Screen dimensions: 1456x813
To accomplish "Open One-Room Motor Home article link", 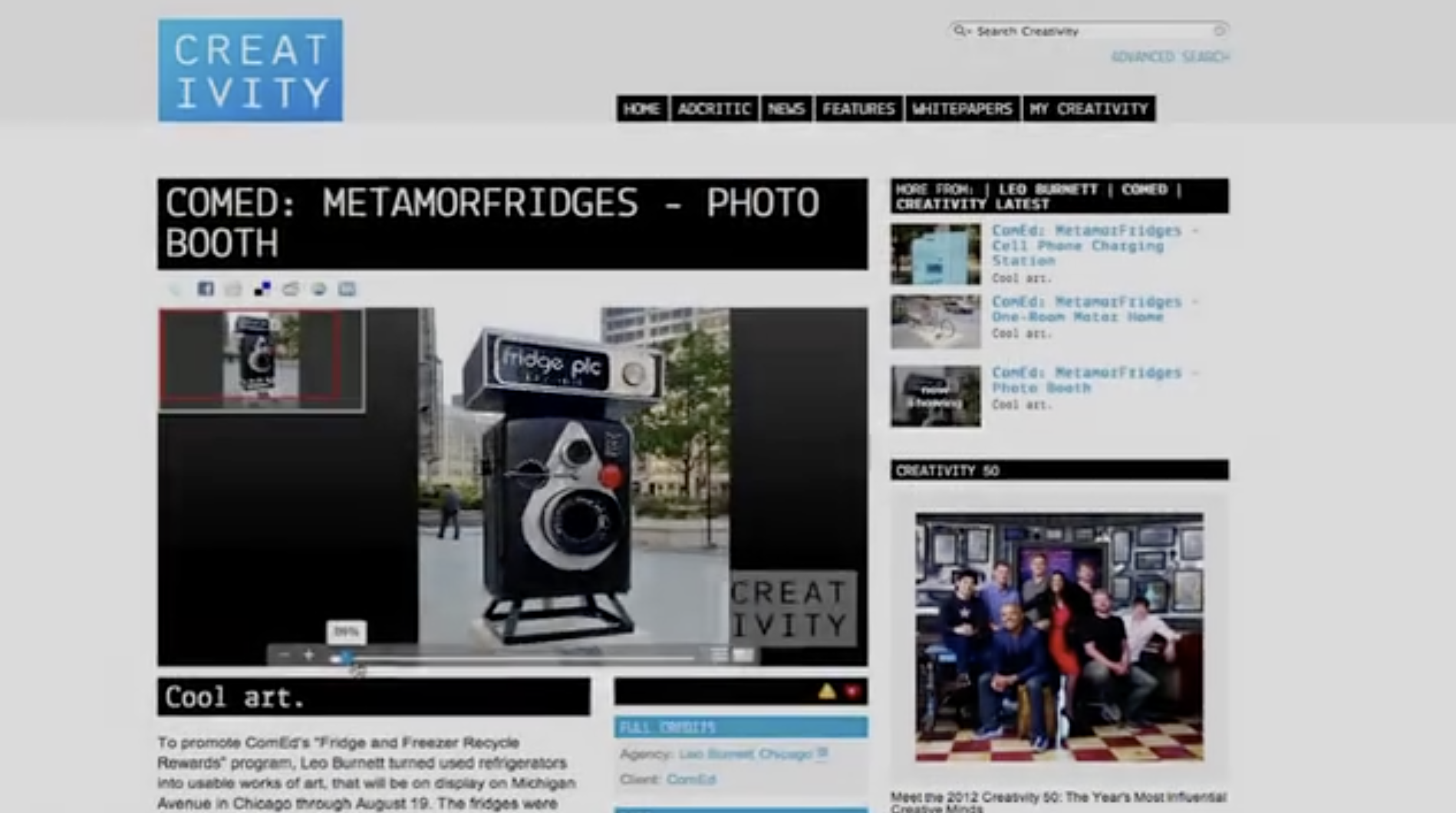I will point(1095,309).
